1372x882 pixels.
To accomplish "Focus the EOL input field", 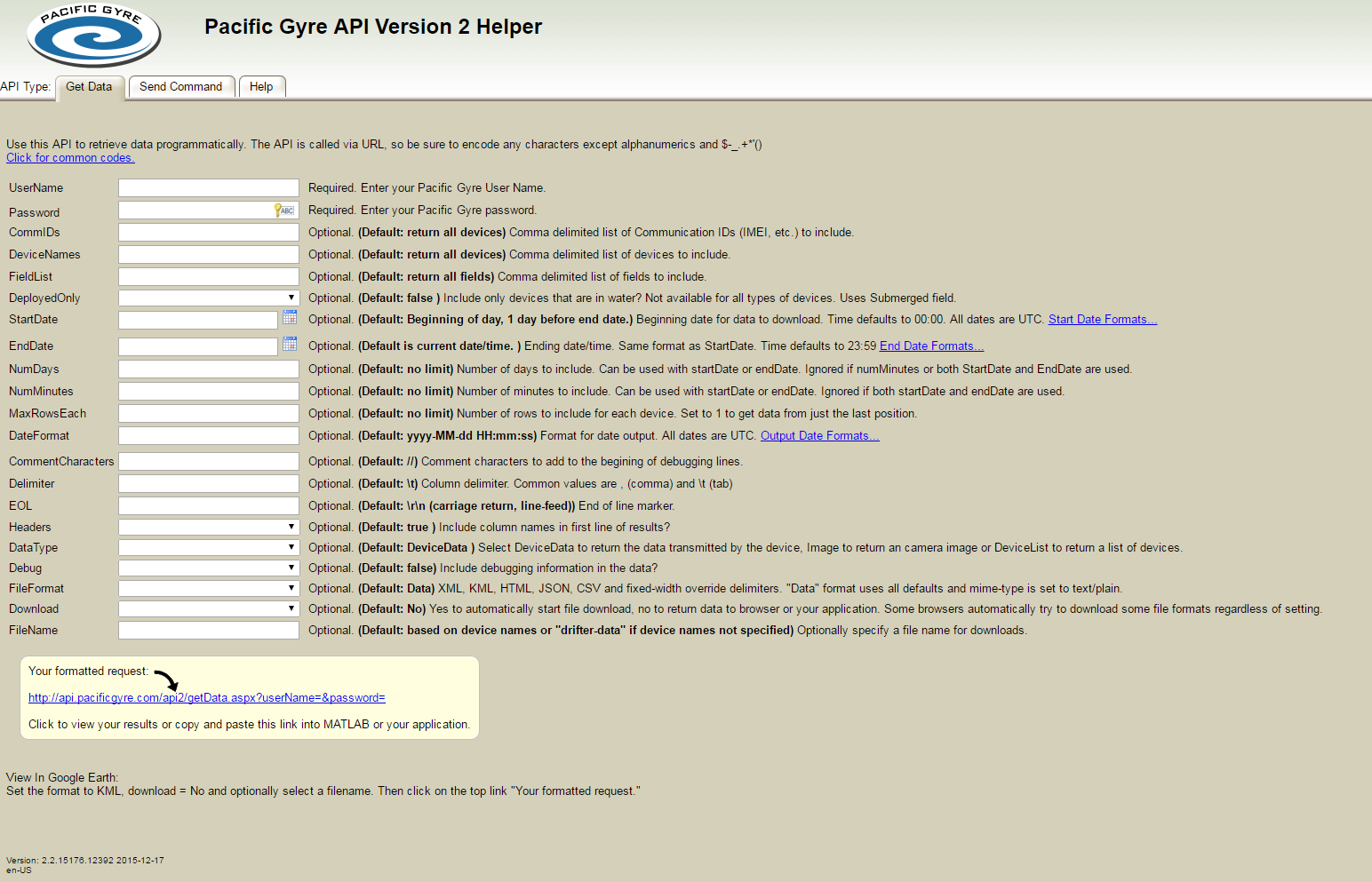I will 209,505.
